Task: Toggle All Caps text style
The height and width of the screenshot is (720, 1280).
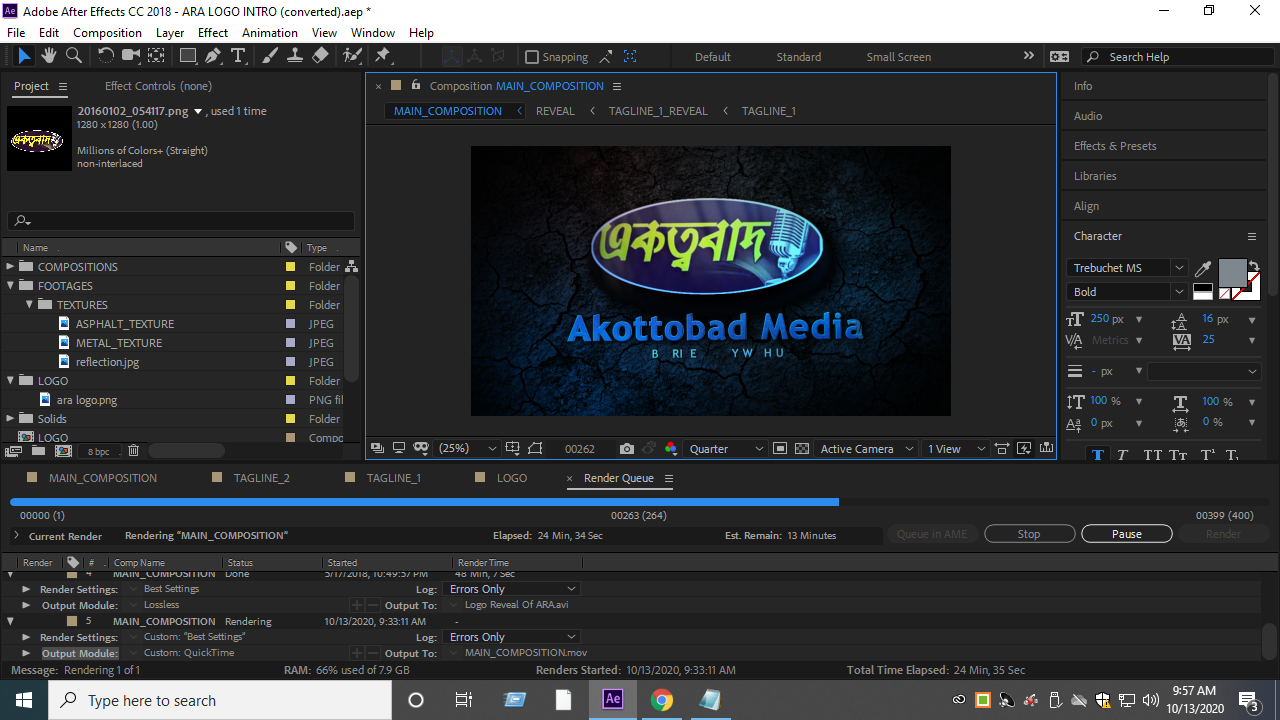Action: tap(1152, 456)
